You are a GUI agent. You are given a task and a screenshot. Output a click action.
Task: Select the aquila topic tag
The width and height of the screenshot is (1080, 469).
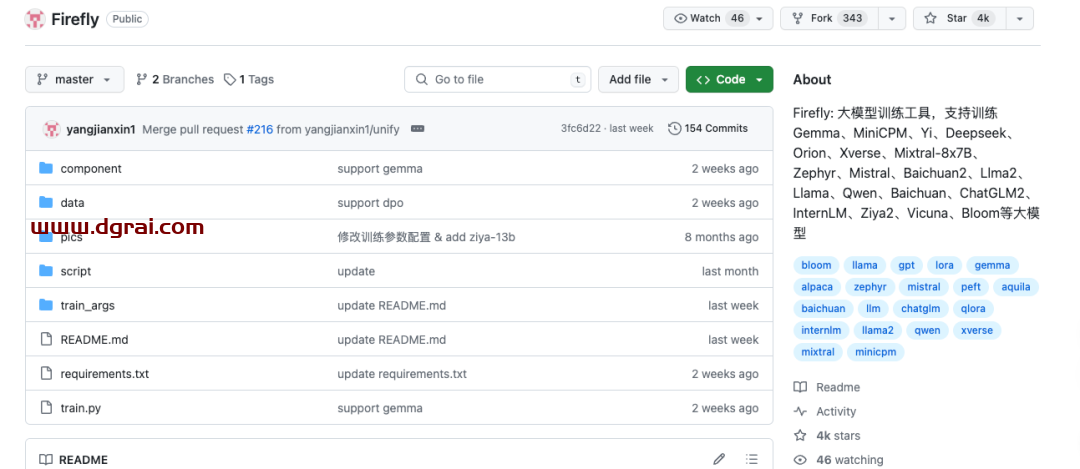pyautogui.click(x=1016, y=287)
